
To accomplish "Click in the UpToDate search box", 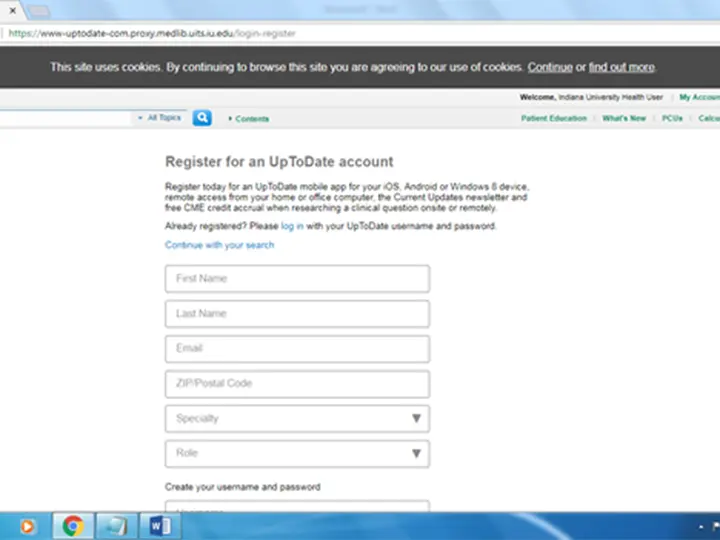I will pyautogui.click(x=65, y=118).
